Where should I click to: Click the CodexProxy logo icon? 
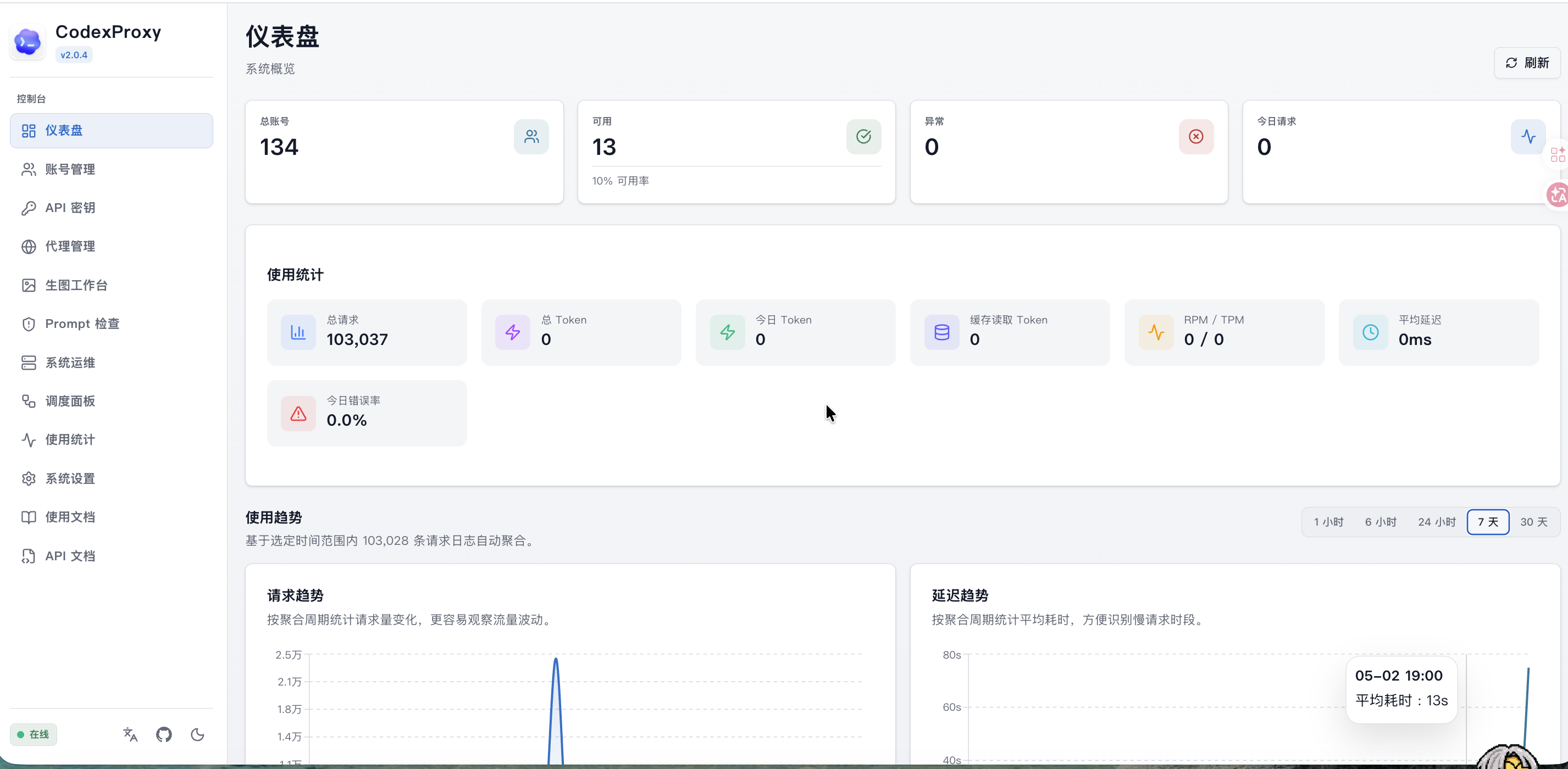pos(27,42)
